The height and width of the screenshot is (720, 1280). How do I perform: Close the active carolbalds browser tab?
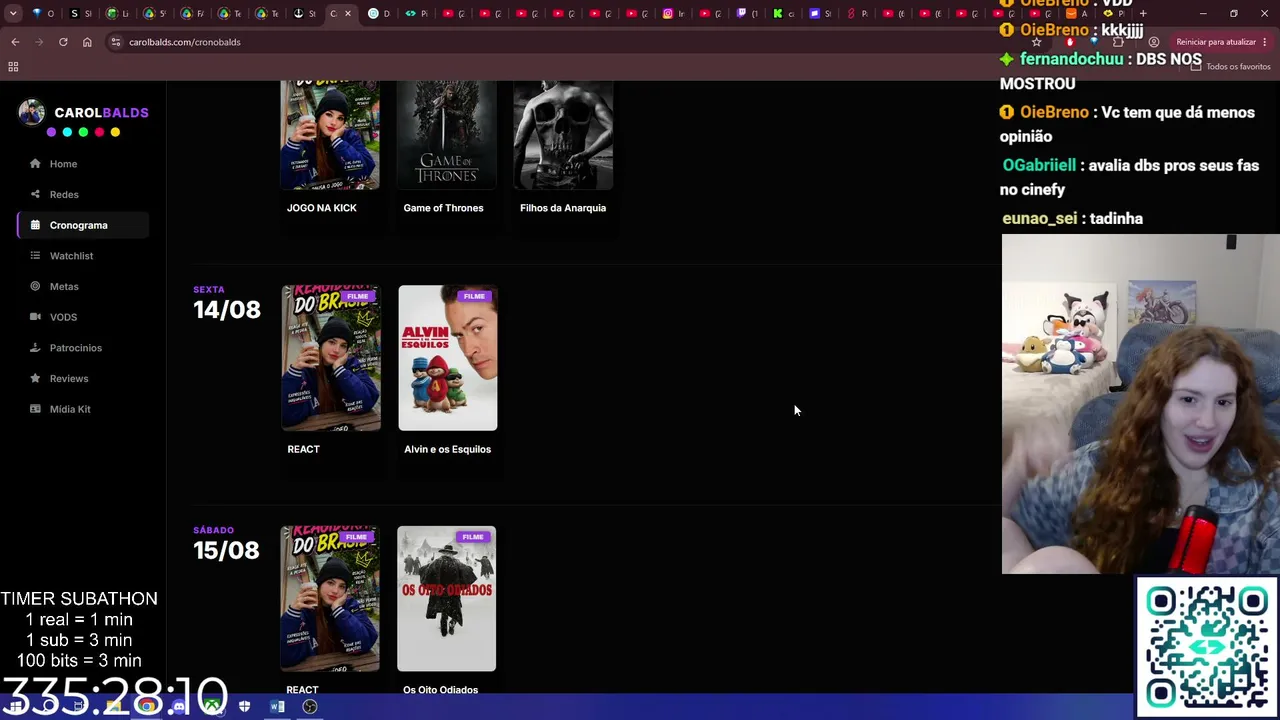click(x=348, y=14)
